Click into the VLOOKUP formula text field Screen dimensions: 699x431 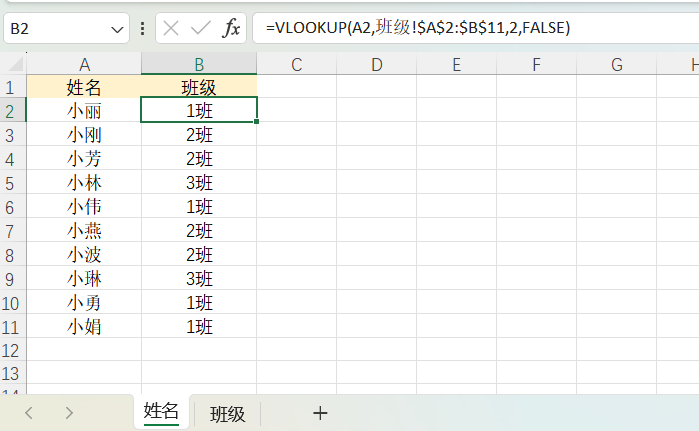click(x=475, y=28)
